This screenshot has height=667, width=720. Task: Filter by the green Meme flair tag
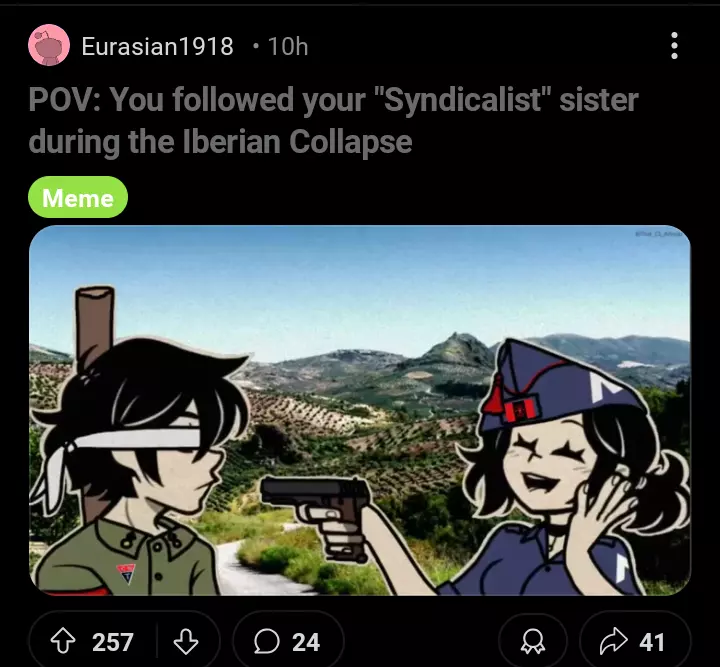point(78,197)
